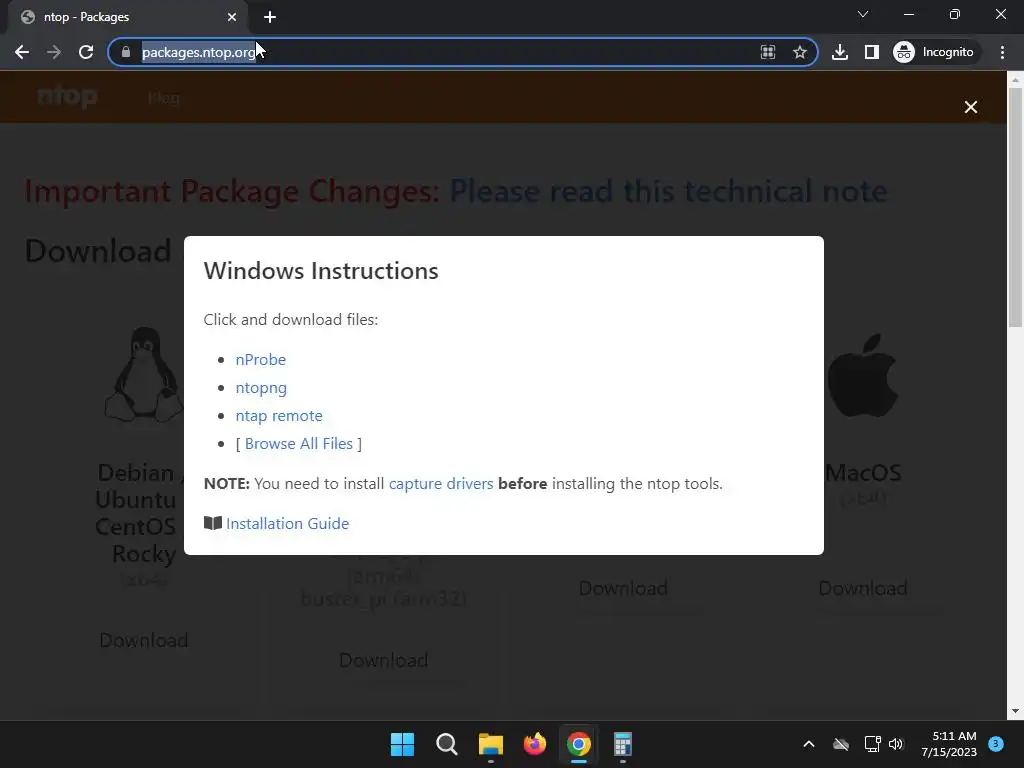Open the capture drivers link
This screenshot has width=1024, height=768.
(441, 484)
